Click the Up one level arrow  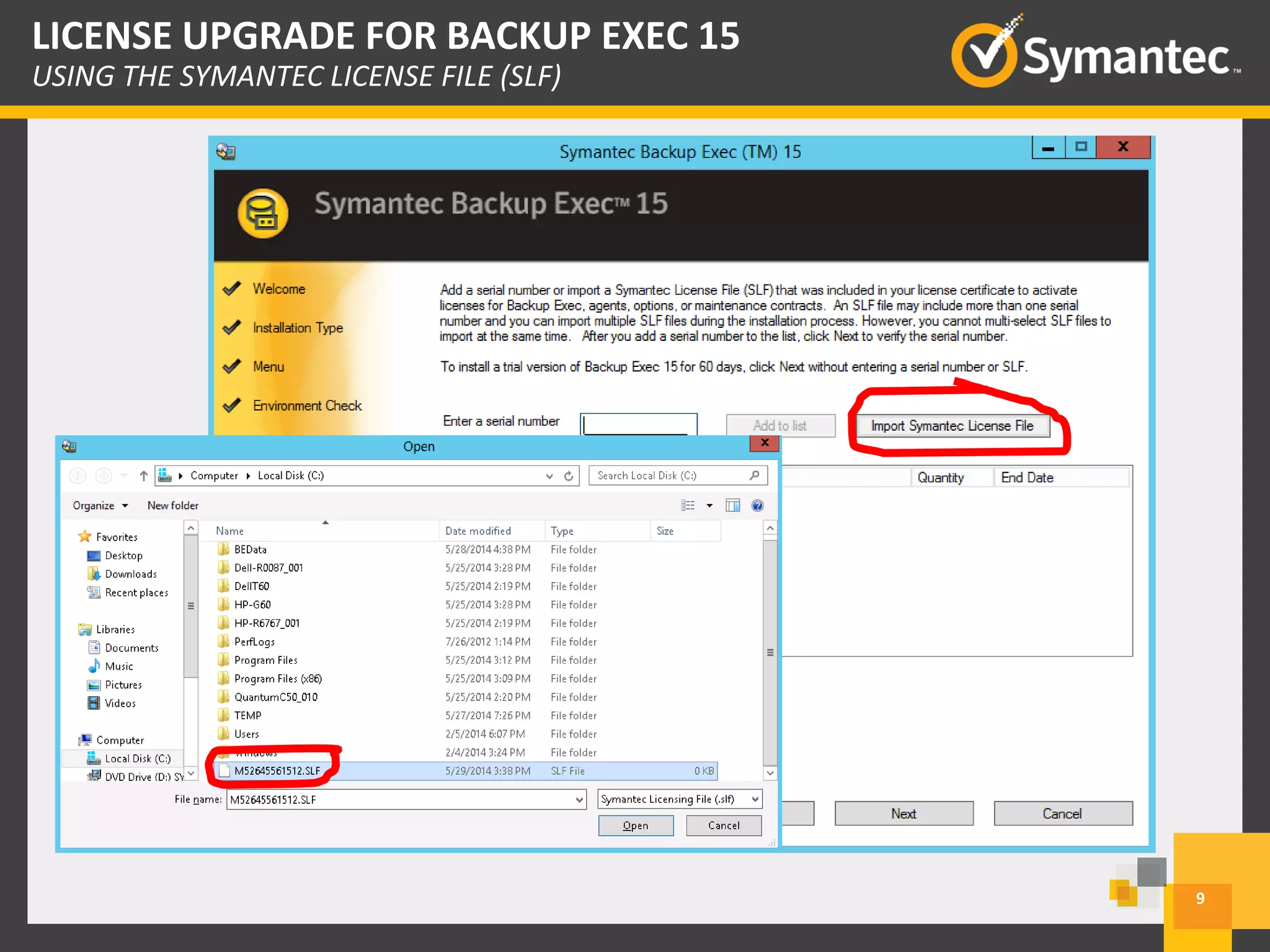pos(144,475)
